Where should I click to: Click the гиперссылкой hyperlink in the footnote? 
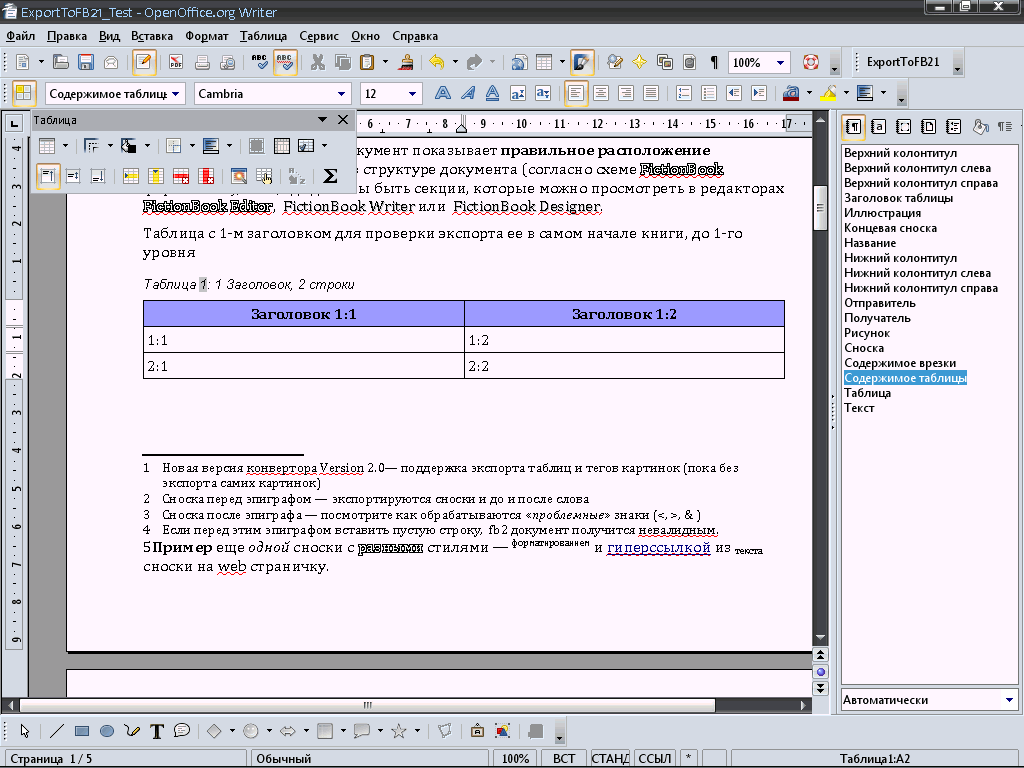click(x=658, y=548)
